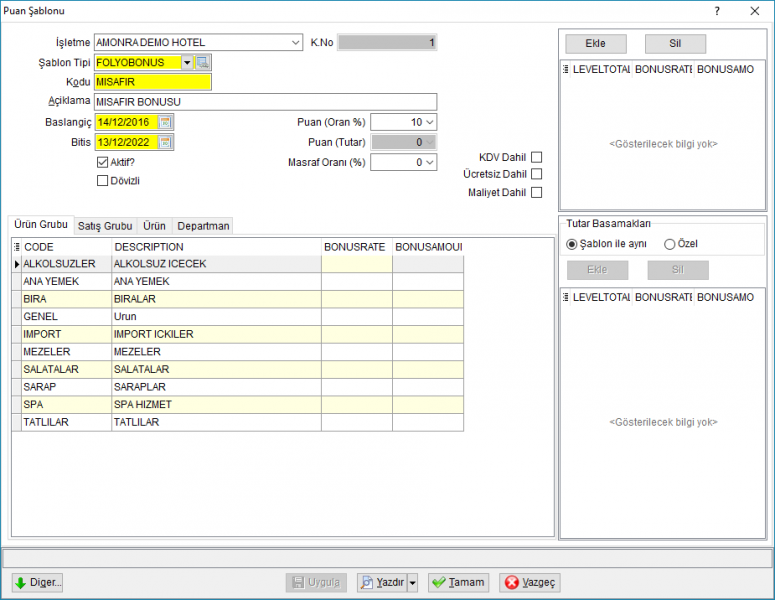This screenshot has height=600, width=775.
Task: Switch to the Ürün Grubu tab
Action: click(41, 224)
